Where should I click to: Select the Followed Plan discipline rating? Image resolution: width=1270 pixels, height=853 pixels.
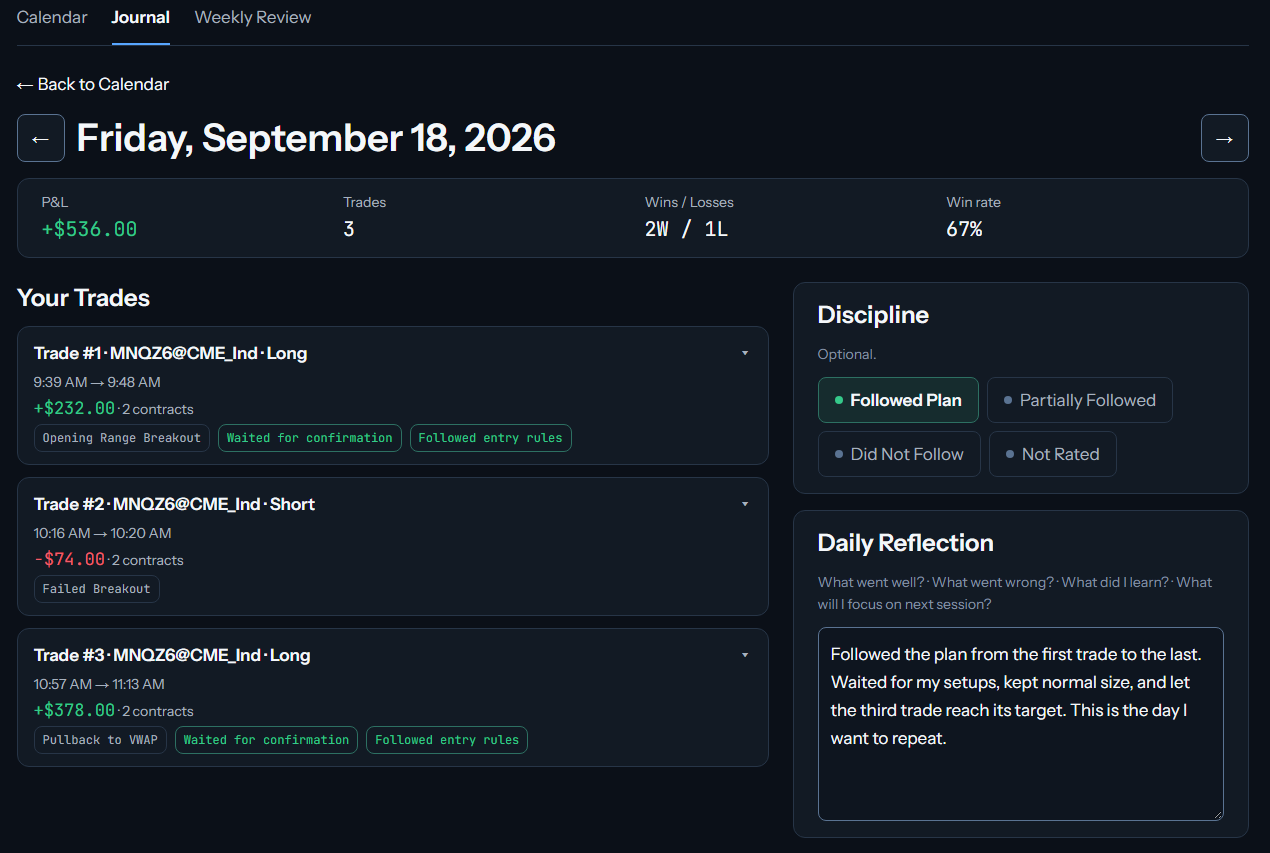click(x=898, y=400)
